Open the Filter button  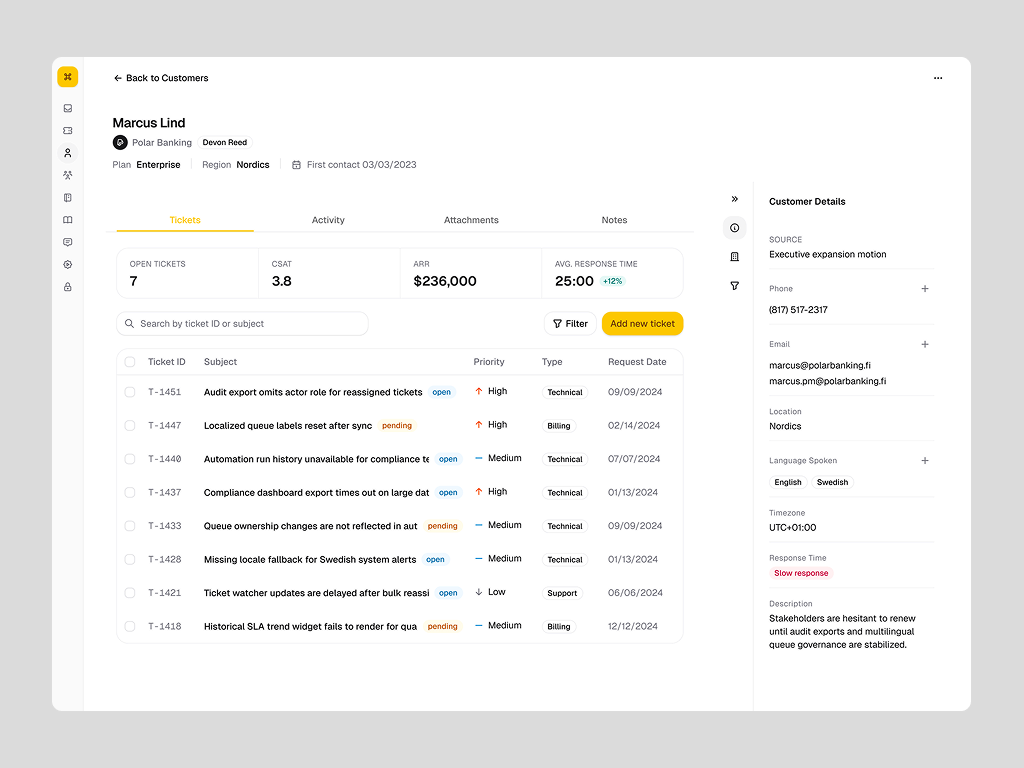570,323
